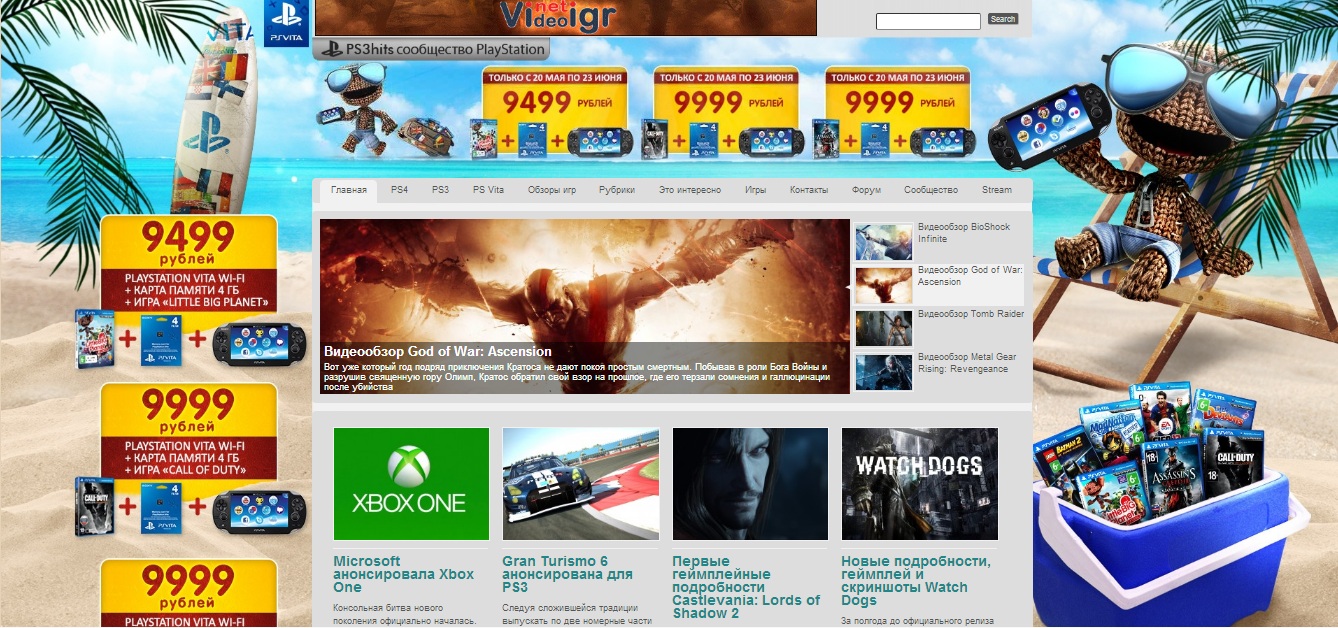Open article Microsoft анонсировала Xbox One
The image size is (1338, 628).
pyautogui.click(x=404, y=574)
